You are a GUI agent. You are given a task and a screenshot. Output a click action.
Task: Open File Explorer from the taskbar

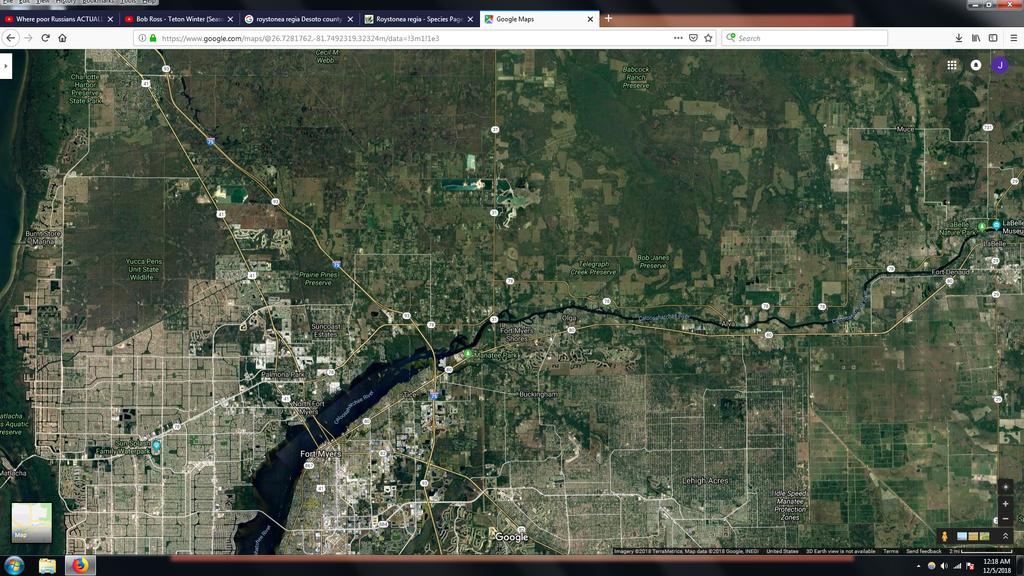click(x=47, y=566)
